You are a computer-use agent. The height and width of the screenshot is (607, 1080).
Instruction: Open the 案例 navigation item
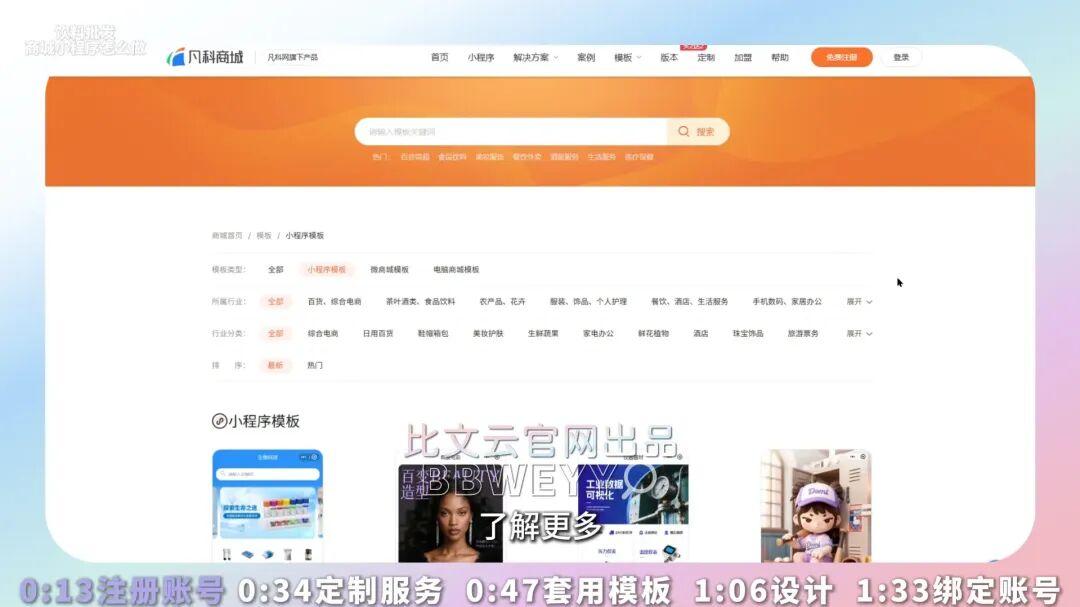(x=586, y=58)
